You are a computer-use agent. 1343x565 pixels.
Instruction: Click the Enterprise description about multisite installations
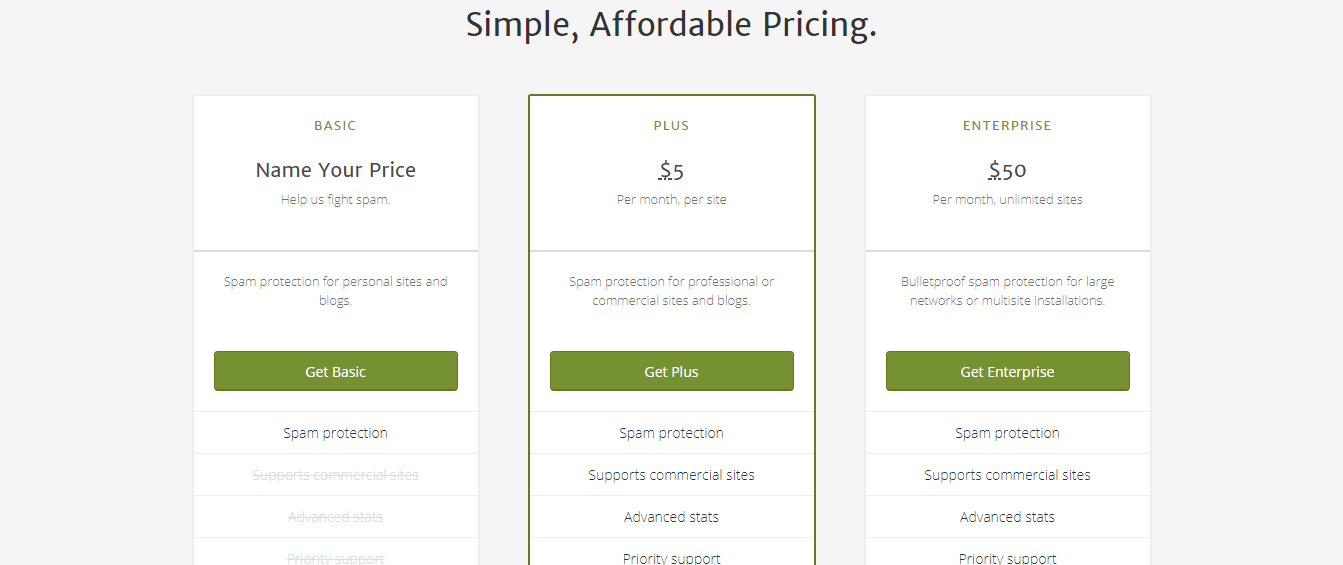[1007, 291]
